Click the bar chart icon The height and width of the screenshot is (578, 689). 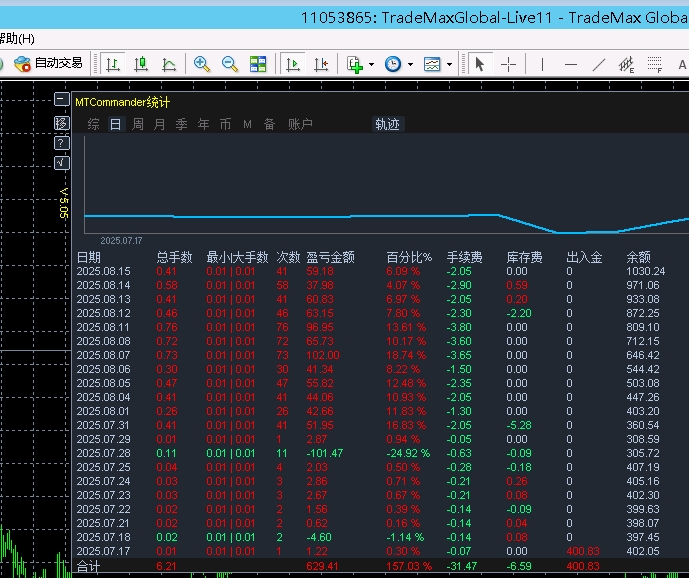point(113,64)
